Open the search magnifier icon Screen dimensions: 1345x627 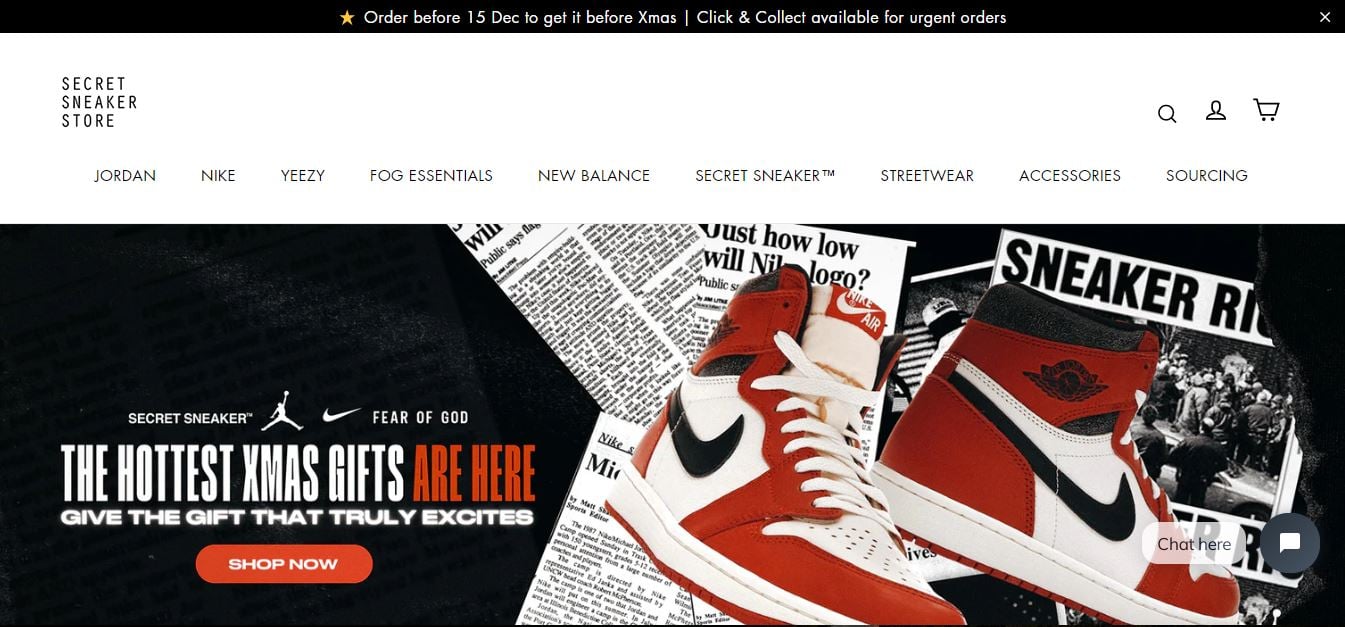coord(1167,113)
